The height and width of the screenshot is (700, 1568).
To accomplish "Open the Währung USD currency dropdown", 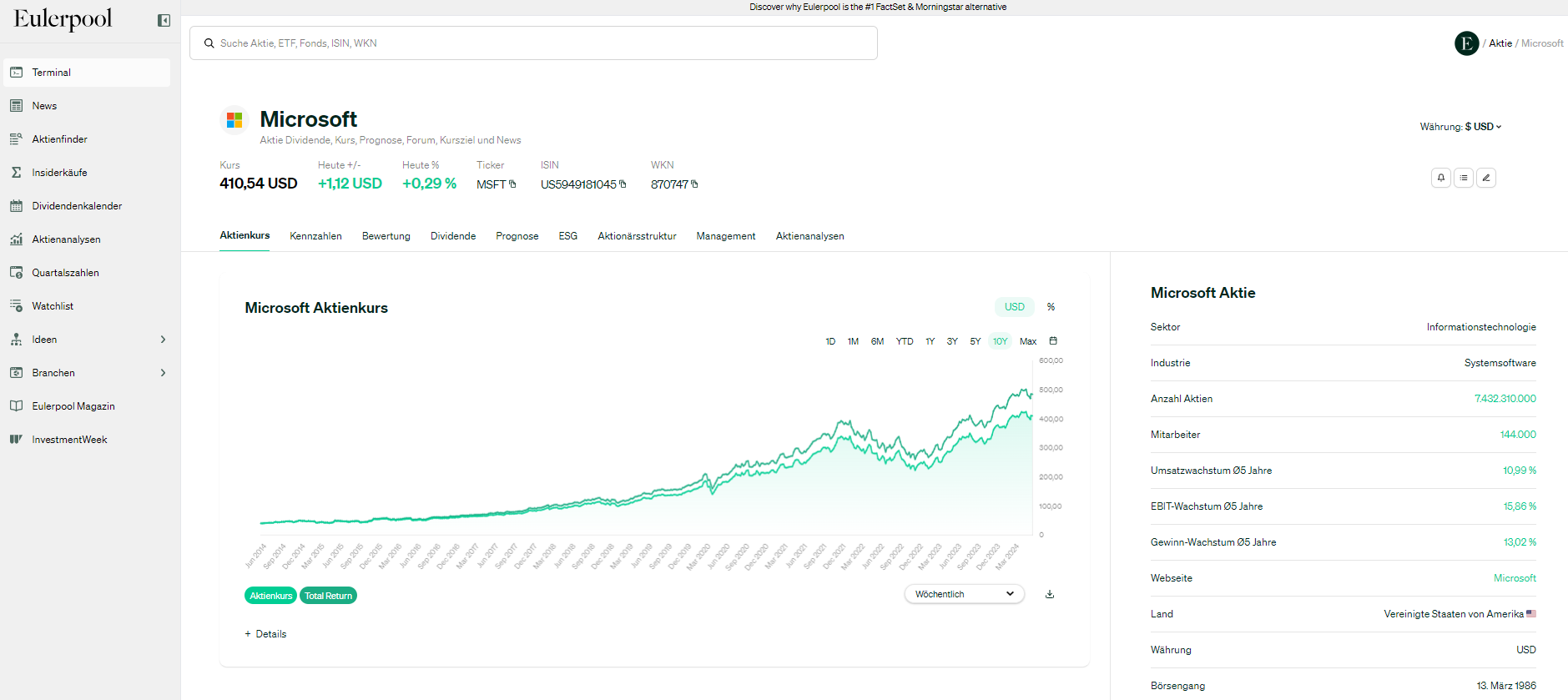I will click(1483, 127).
